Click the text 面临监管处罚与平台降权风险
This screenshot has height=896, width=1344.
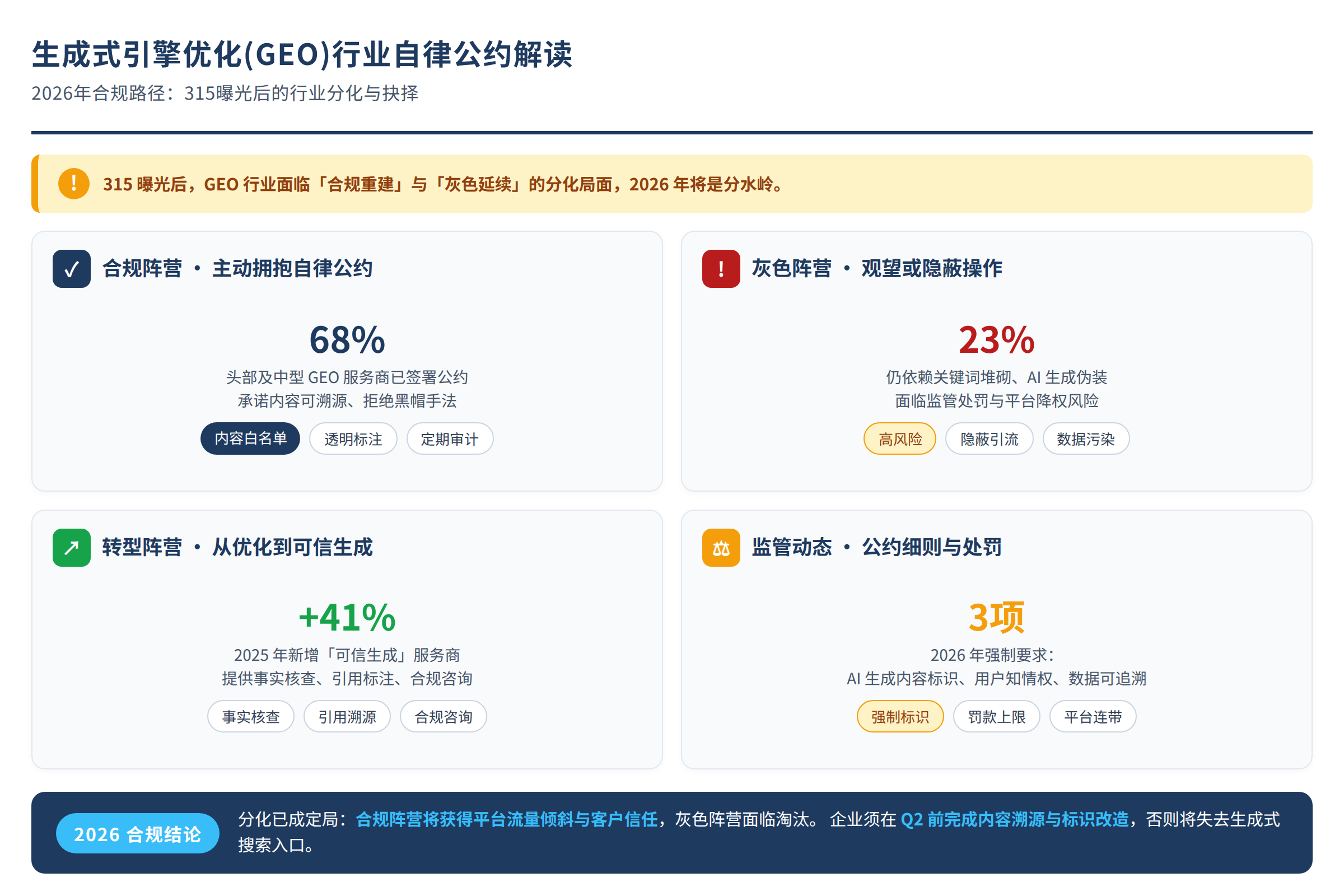(997, 400)
